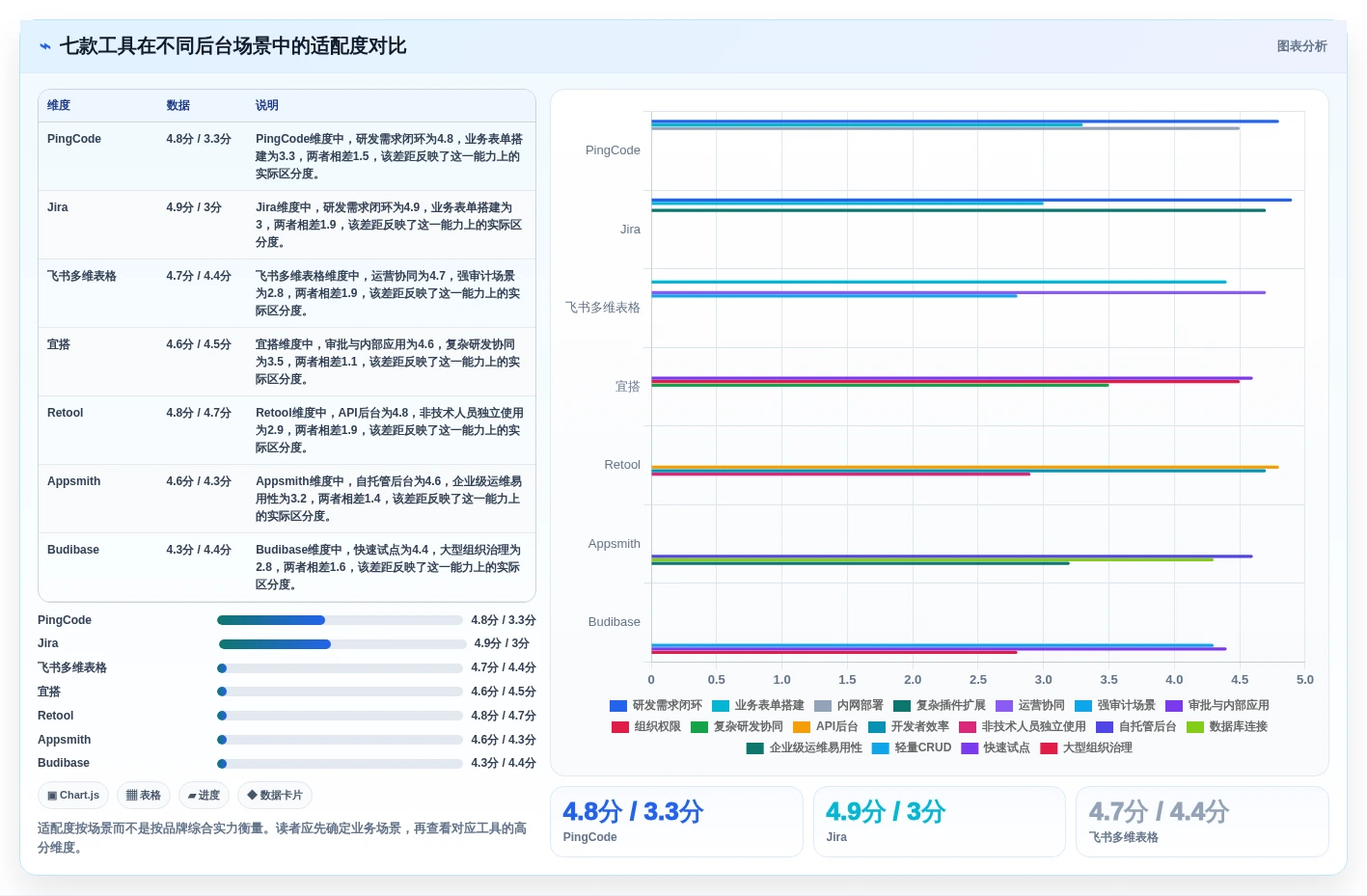
Task: Toggle the 运营协同 legend item
Action: (x=1029, y=706)
